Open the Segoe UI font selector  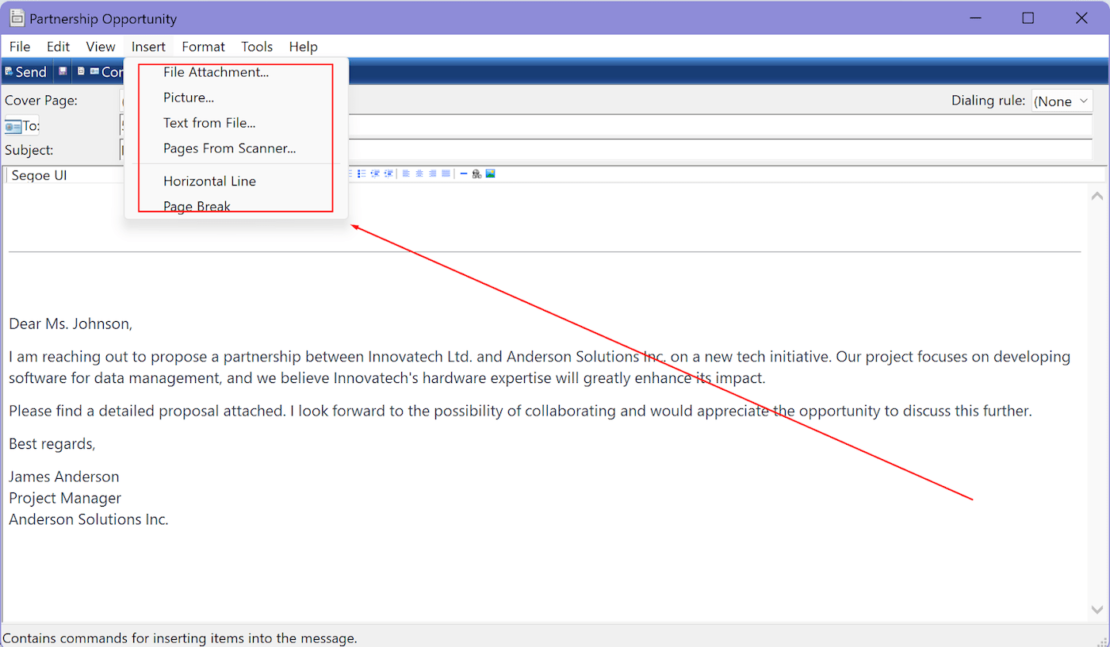[x=63, y=174]
